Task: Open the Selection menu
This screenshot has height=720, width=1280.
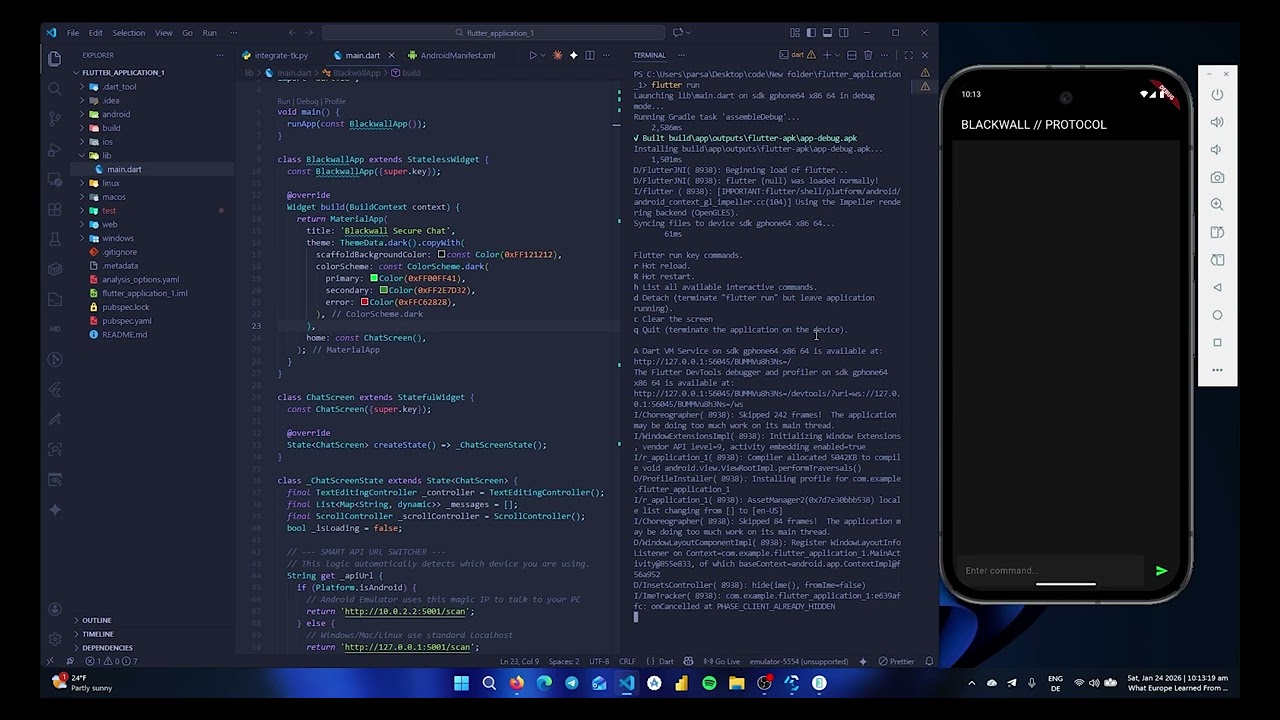Action: tap(128, 32)
